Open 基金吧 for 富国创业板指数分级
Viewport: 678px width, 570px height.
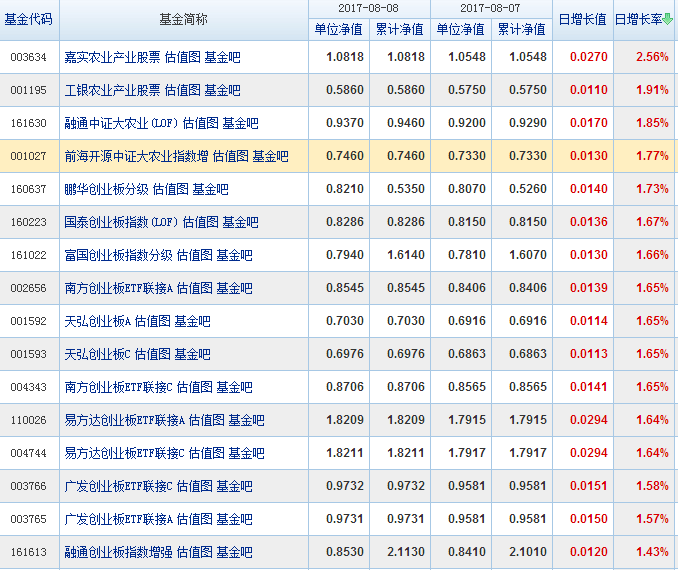point(234,255)
